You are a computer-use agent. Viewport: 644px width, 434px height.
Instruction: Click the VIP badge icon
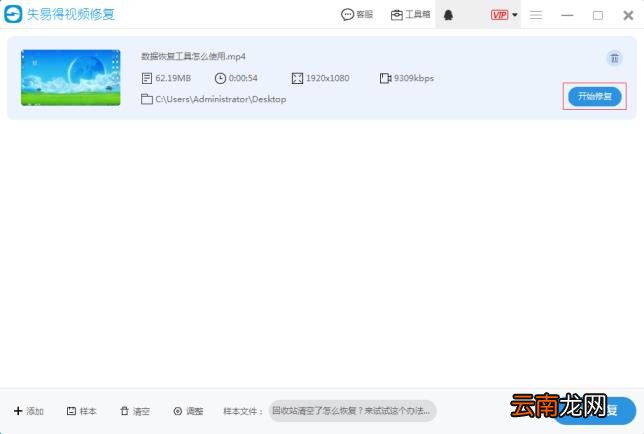tap(499, 15)
